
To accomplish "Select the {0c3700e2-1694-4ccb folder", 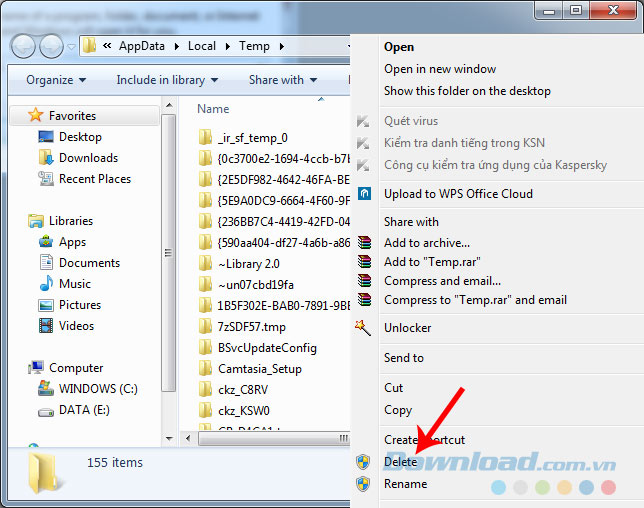I will point(274,159).
